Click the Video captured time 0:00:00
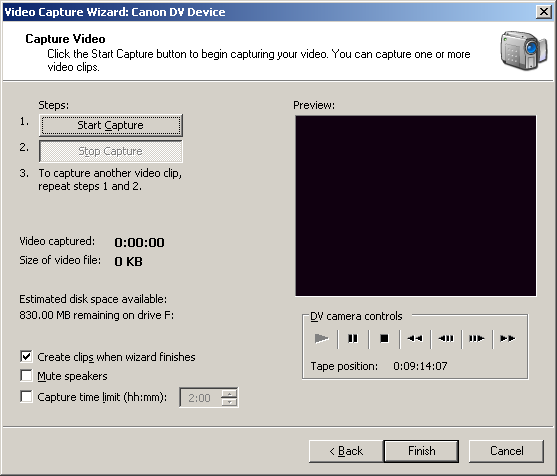 click(x=139, y=243)
